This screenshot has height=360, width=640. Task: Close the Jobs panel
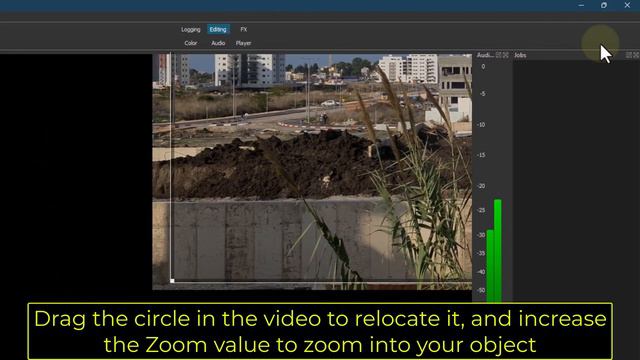[636, 55]
